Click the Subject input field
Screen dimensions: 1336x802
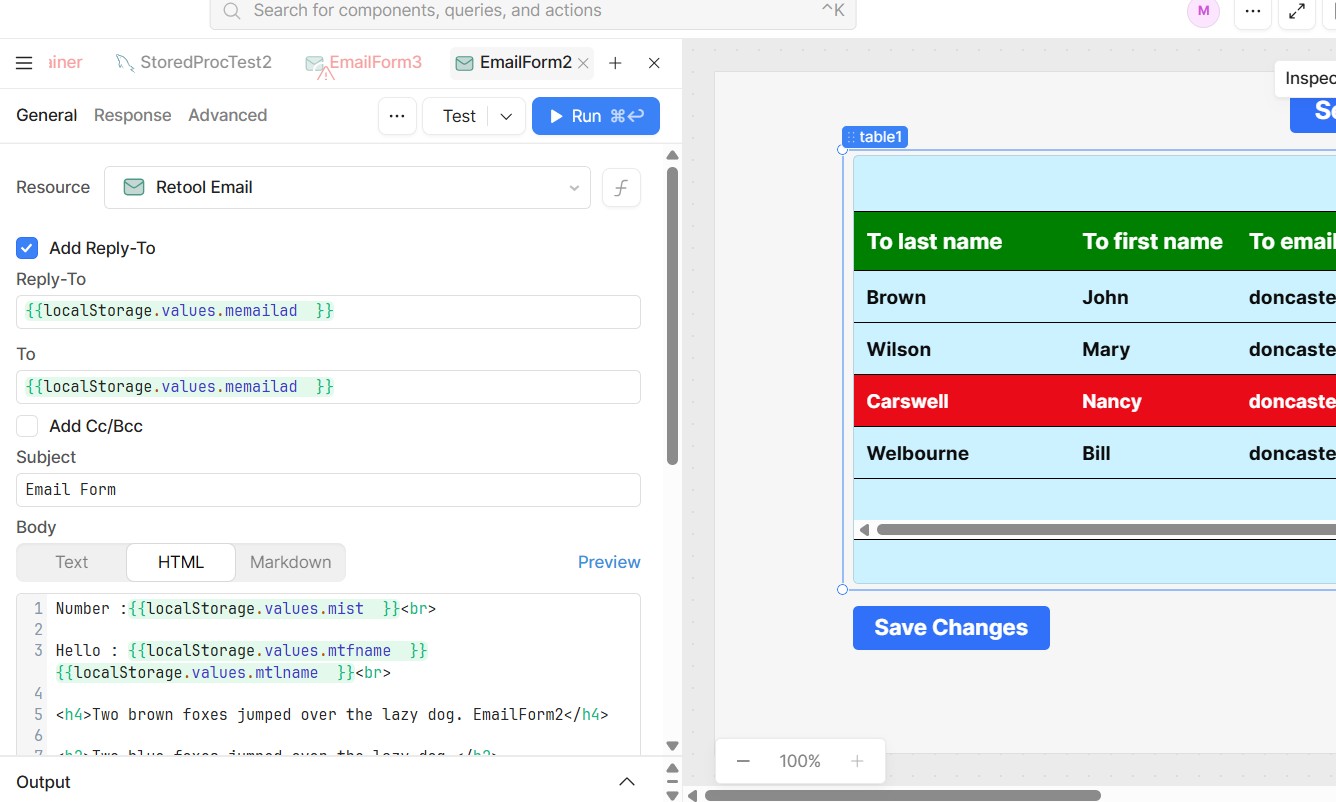point(328,490)
